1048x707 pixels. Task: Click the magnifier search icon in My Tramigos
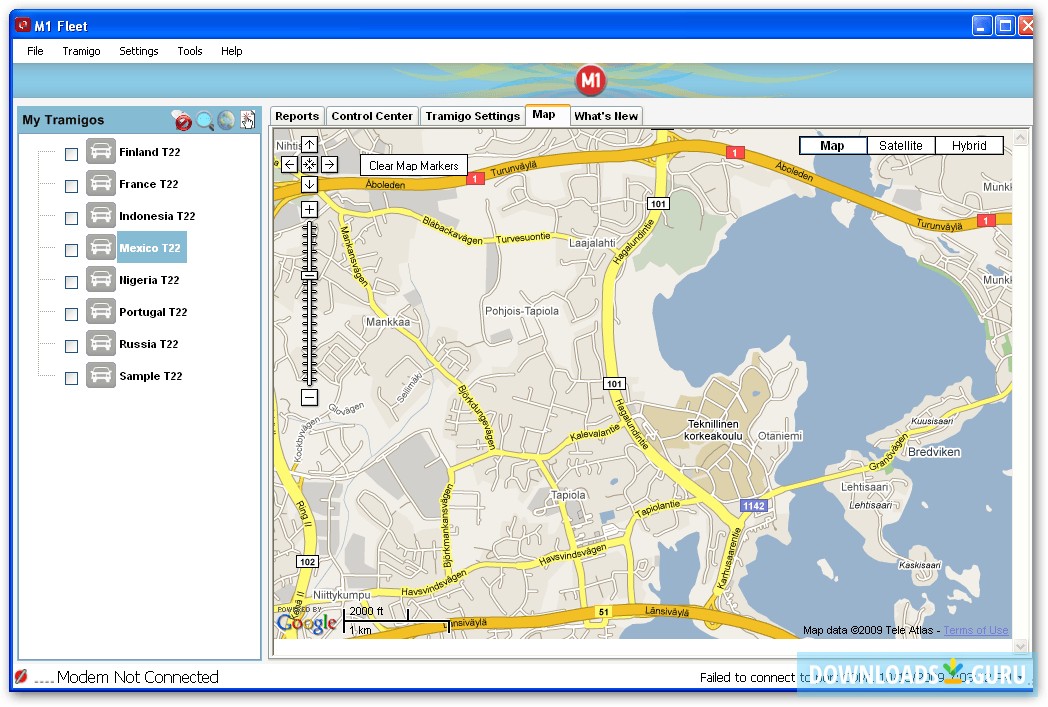205,121
